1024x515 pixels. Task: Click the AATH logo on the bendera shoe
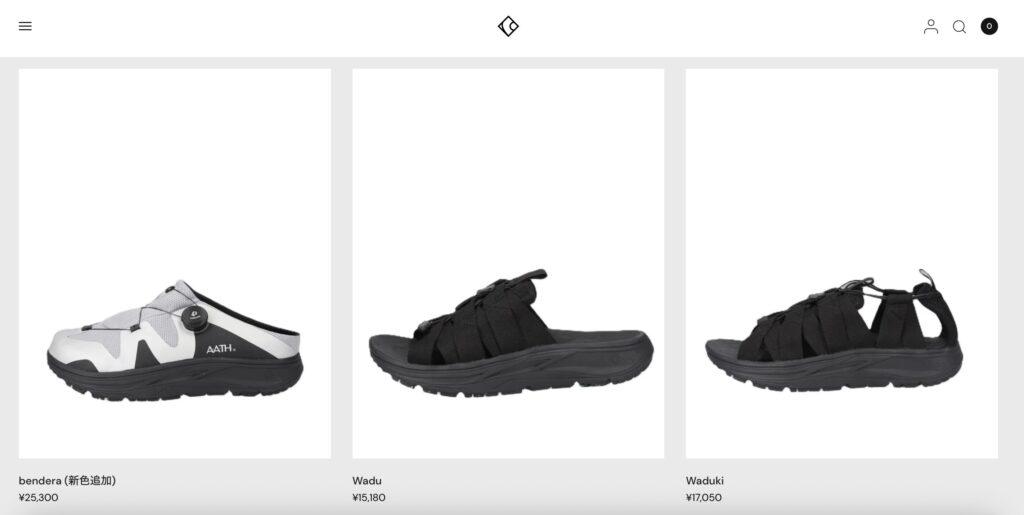pyautogui.click(x=221, y=349)
